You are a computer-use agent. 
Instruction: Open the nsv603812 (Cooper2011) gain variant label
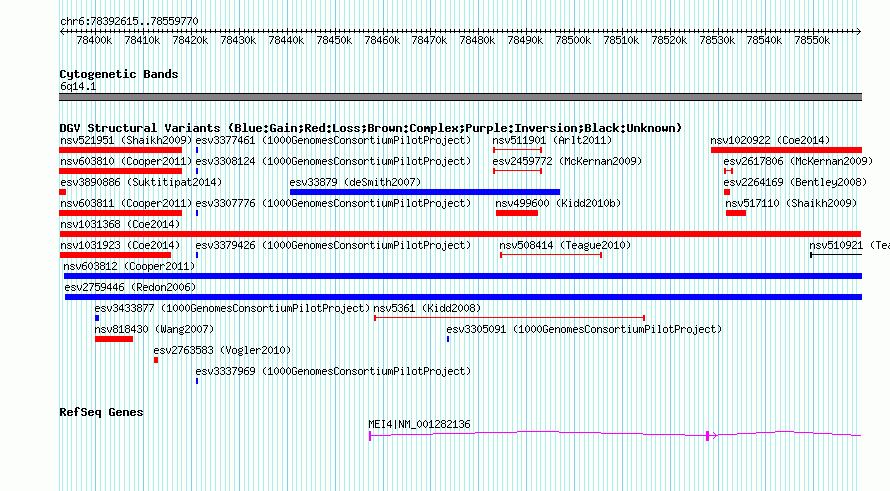pyautogui.click(x=130, y=266)
